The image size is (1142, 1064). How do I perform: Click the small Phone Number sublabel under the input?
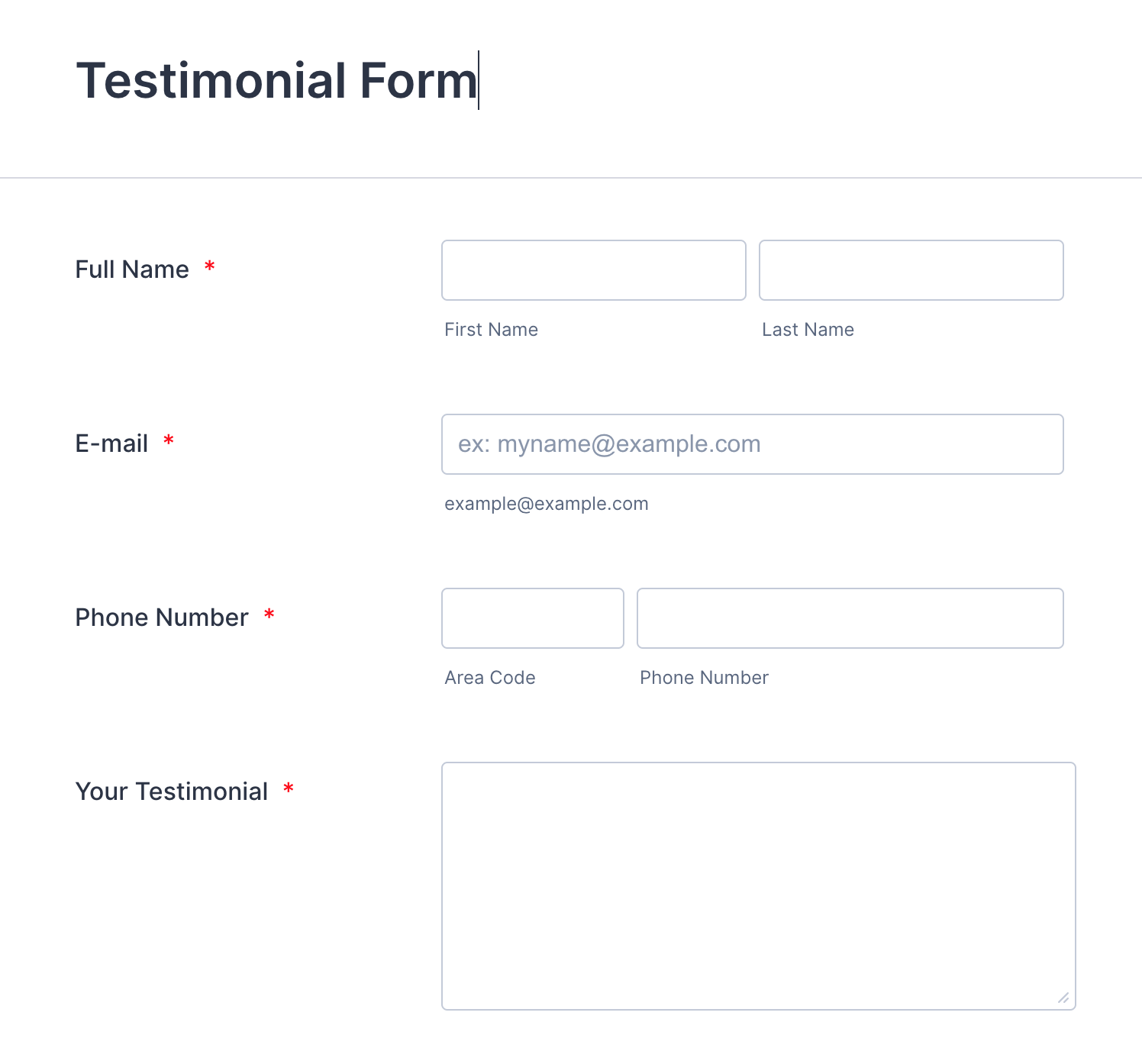coord(704,678)
